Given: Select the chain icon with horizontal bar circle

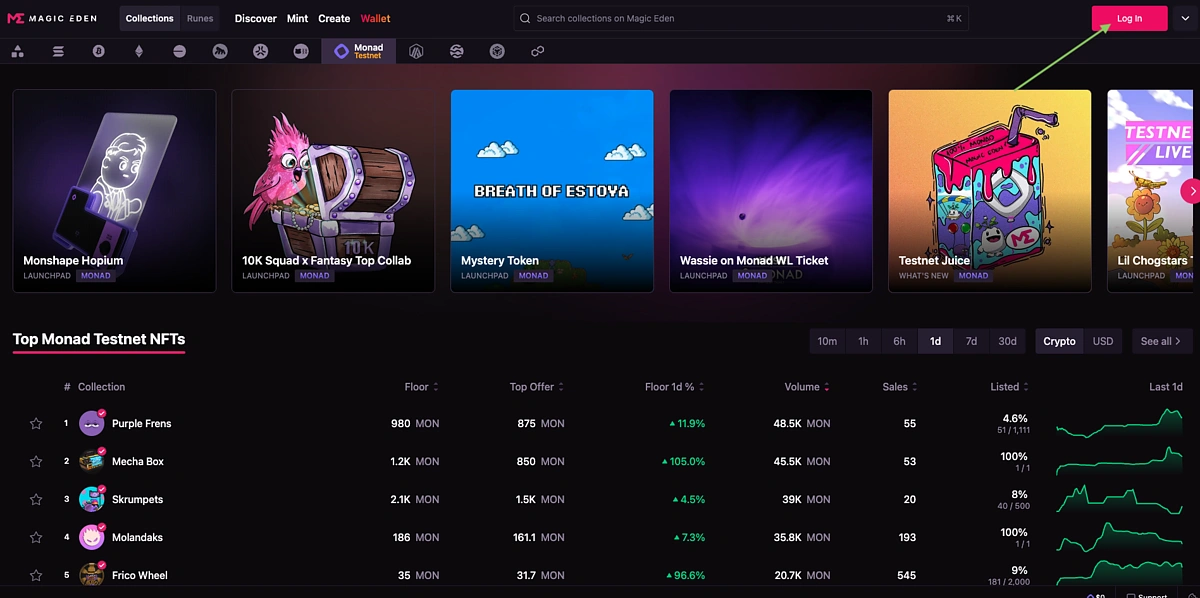Looking at the screenshot, I should [x=179, y=51].
